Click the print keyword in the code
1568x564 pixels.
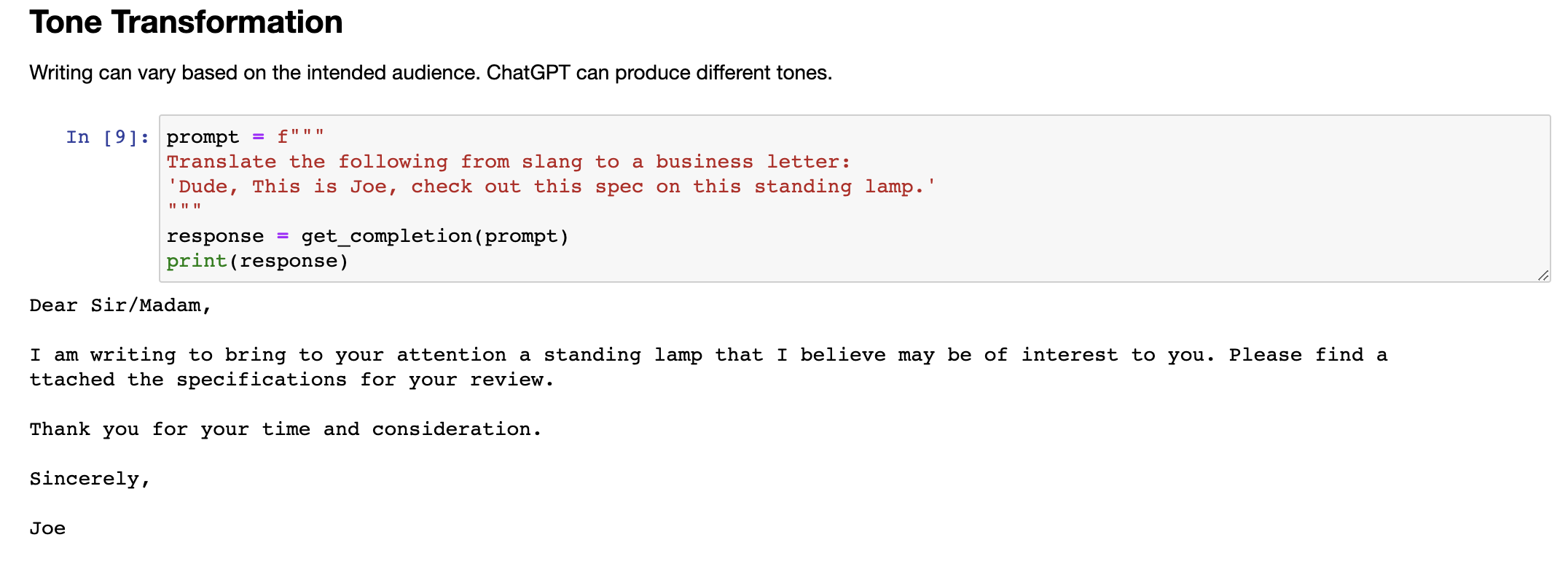pos(196,261)
